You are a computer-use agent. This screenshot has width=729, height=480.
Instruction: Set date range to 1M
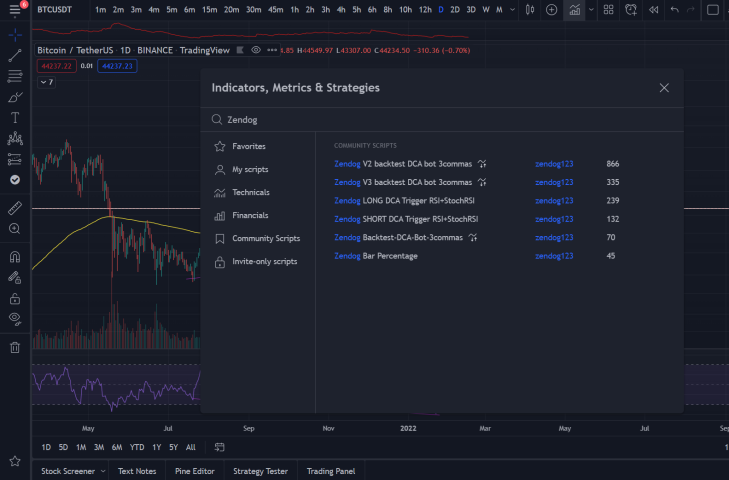click(81, 447)
